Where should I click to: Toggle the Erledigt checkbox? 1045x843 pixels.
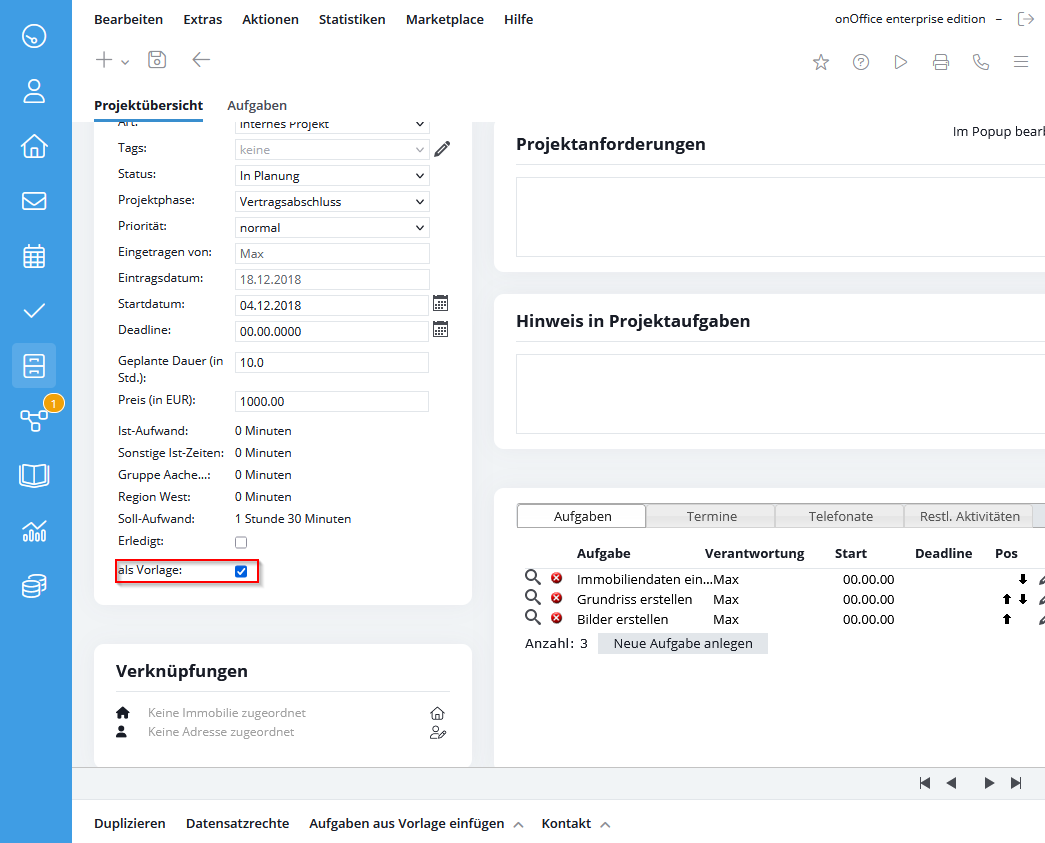241,542
